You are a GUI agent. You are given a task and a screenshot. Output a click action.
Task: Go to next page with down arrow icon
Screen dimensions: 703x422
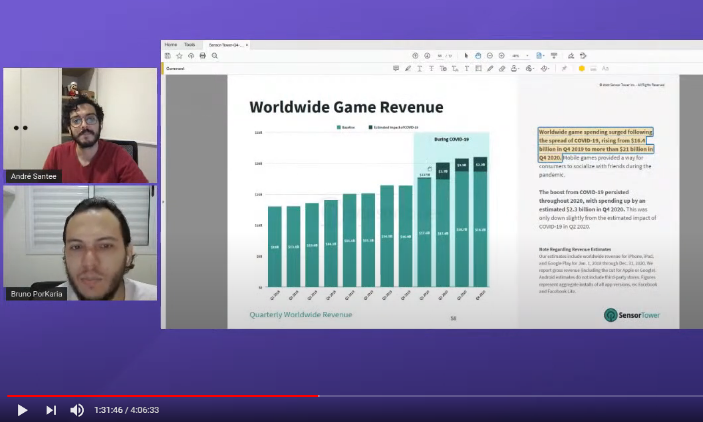pos(427,56)
